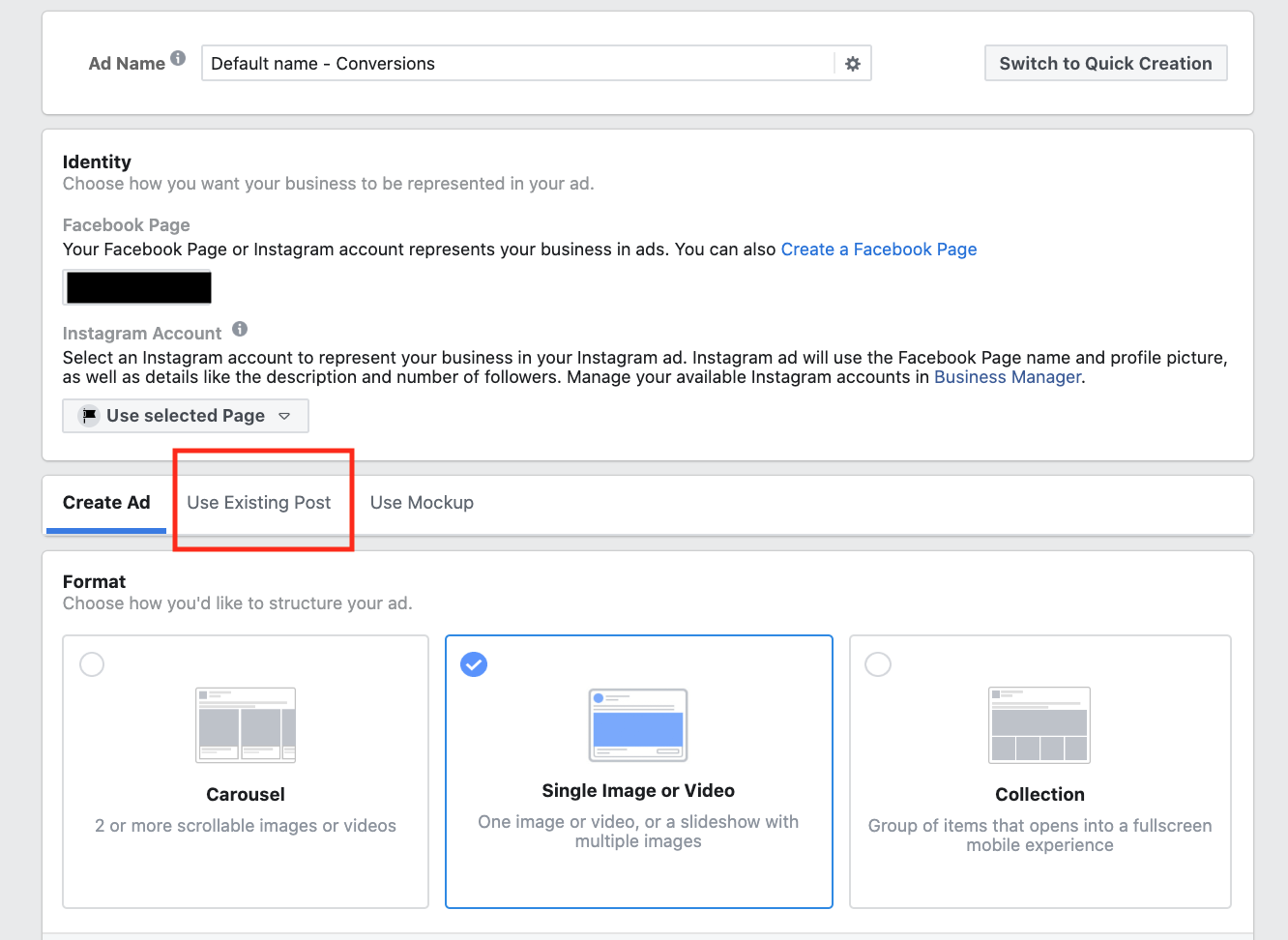This screenshot has height=940, width=1288.
Task: Click '2 or more scrollable images or videos'
Action: tap(246, 826)
